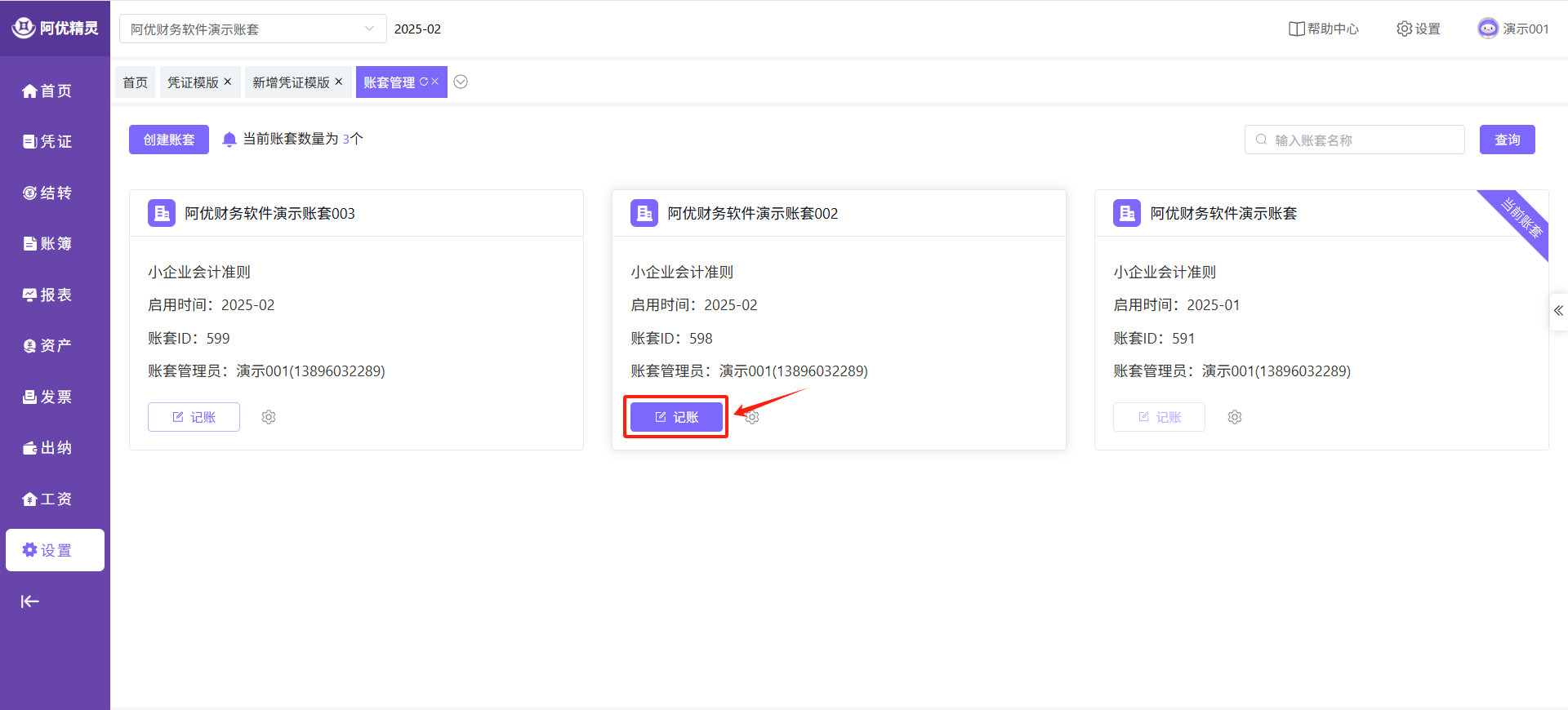Switch to the 首页 tab
Viewport: 1568px width, 710px height.
tap(136, 82)
